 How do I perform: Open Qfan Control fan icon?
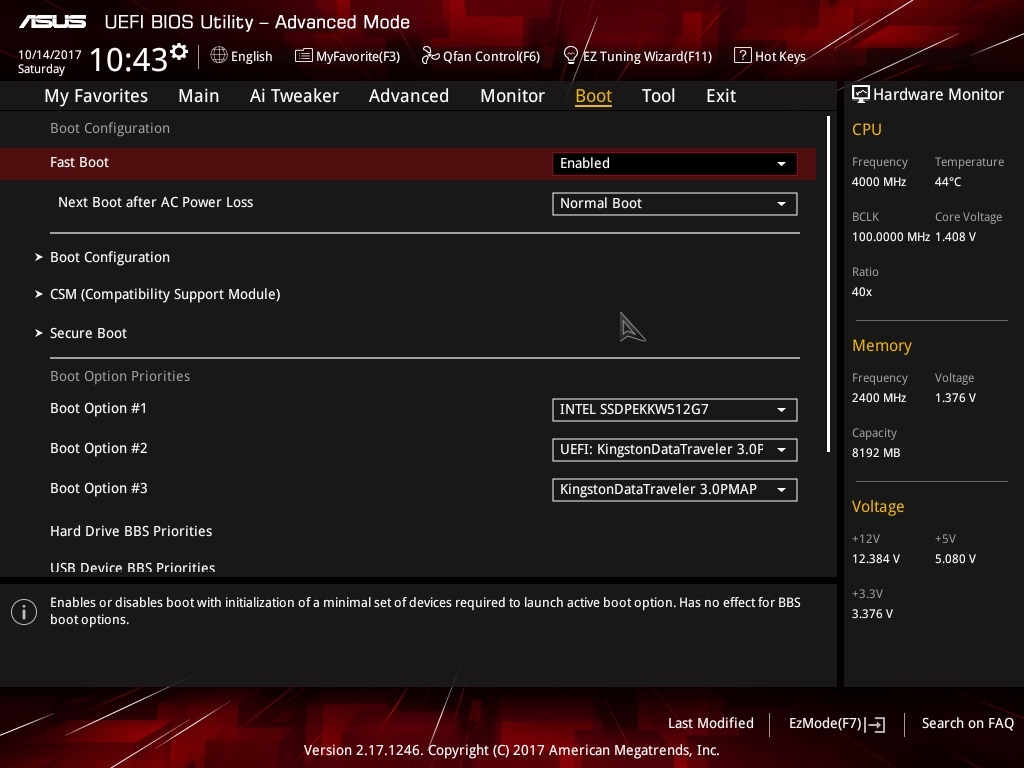coord(430,56)
